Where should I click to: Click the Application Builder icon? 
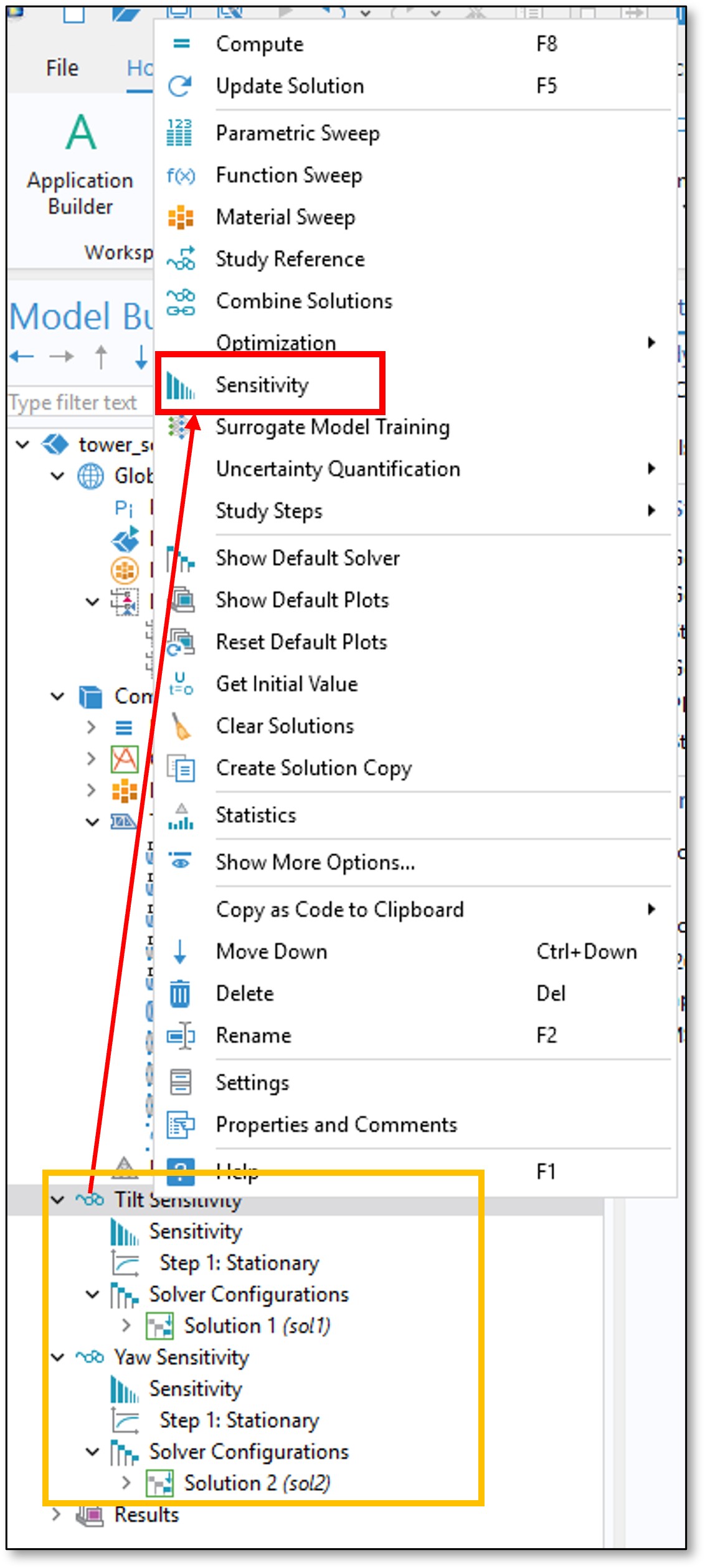coord(81,133)
